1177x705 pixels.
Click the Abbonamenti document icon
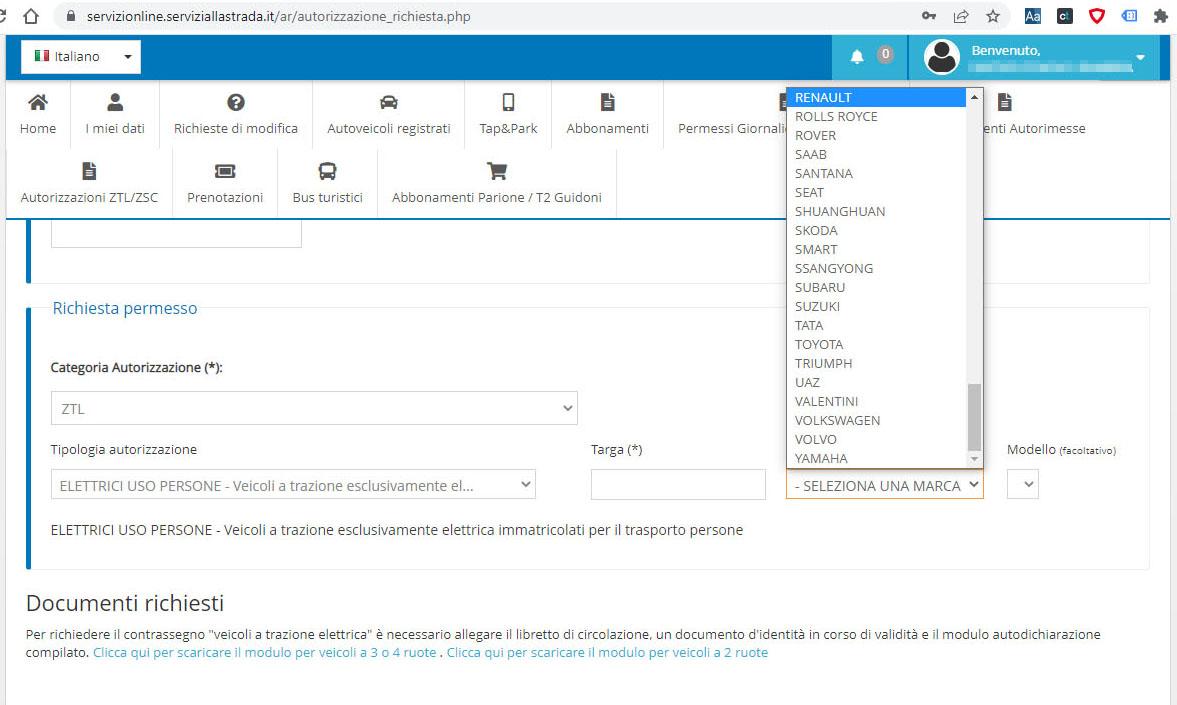(x=607, y=102)
